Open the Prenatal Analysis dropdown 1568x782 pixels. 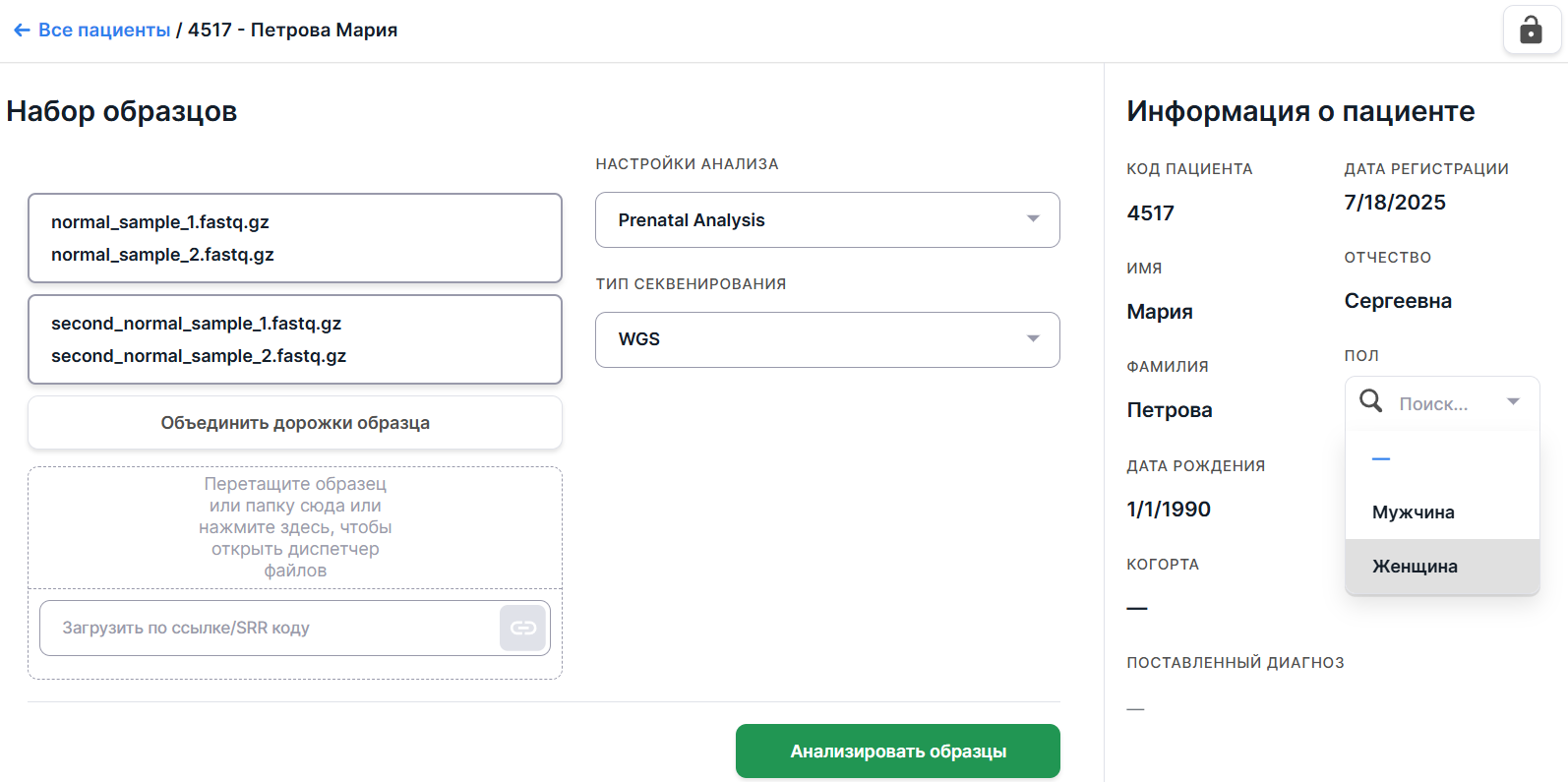tap(826, 219)
